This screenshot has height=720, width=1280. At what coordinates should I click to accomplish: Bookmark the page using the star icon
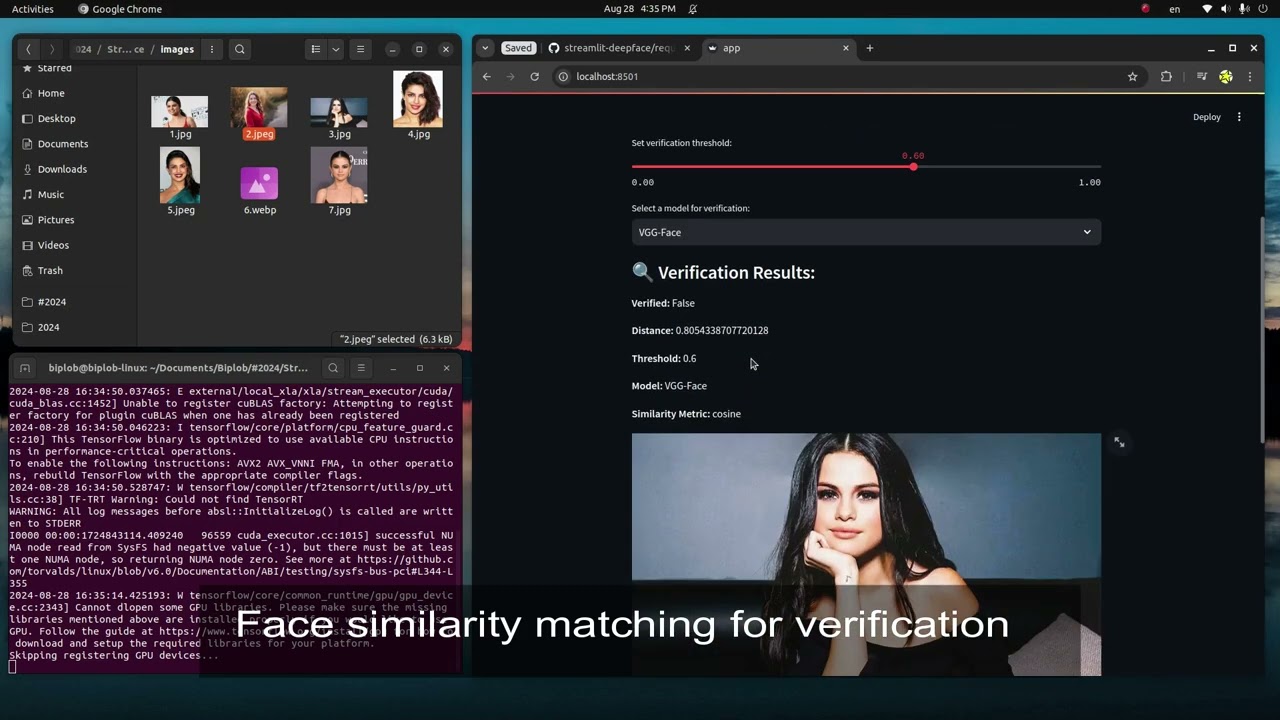1132,76
